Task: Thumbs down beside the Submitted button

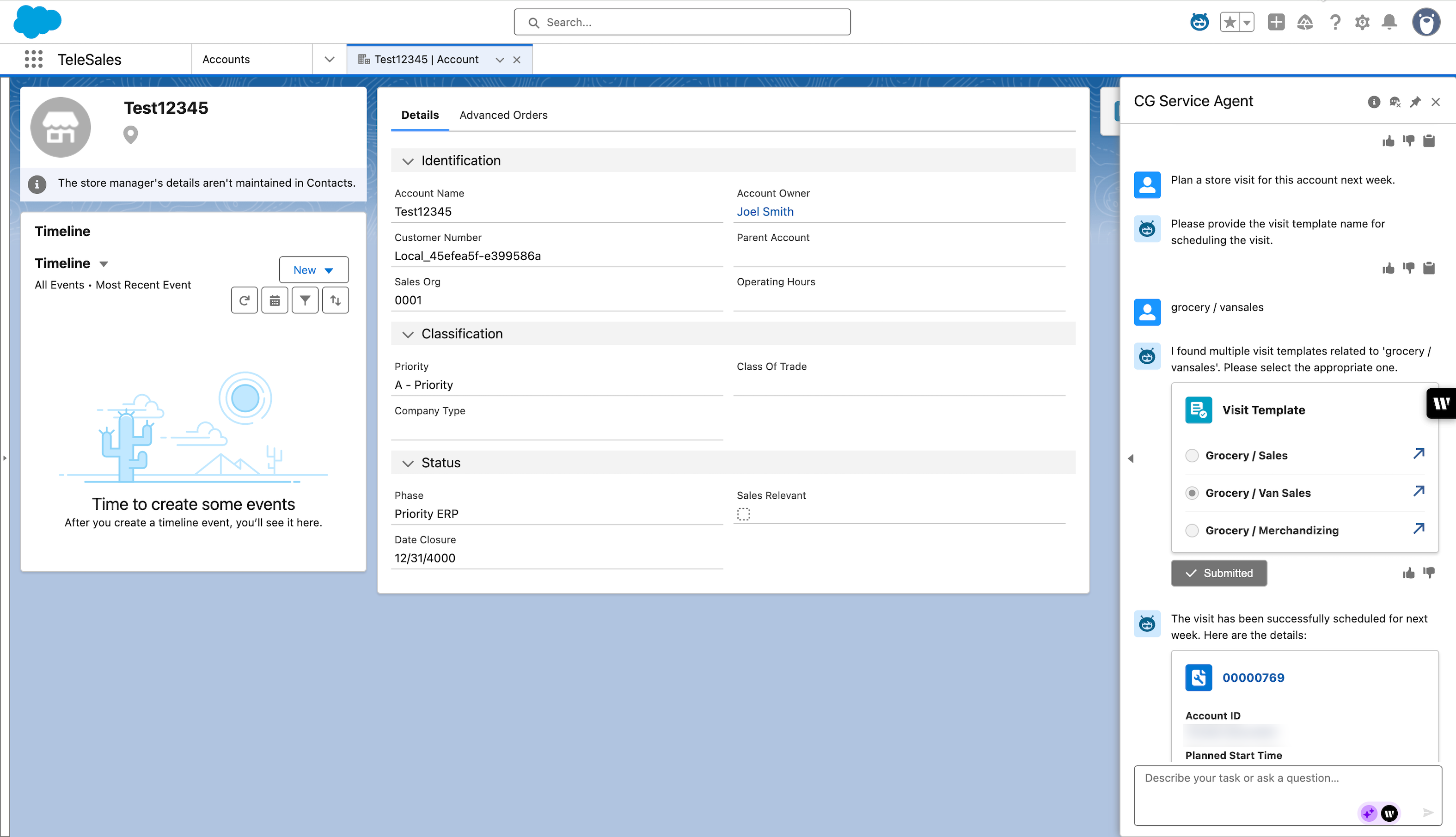Action: [x=1429, y=573]
